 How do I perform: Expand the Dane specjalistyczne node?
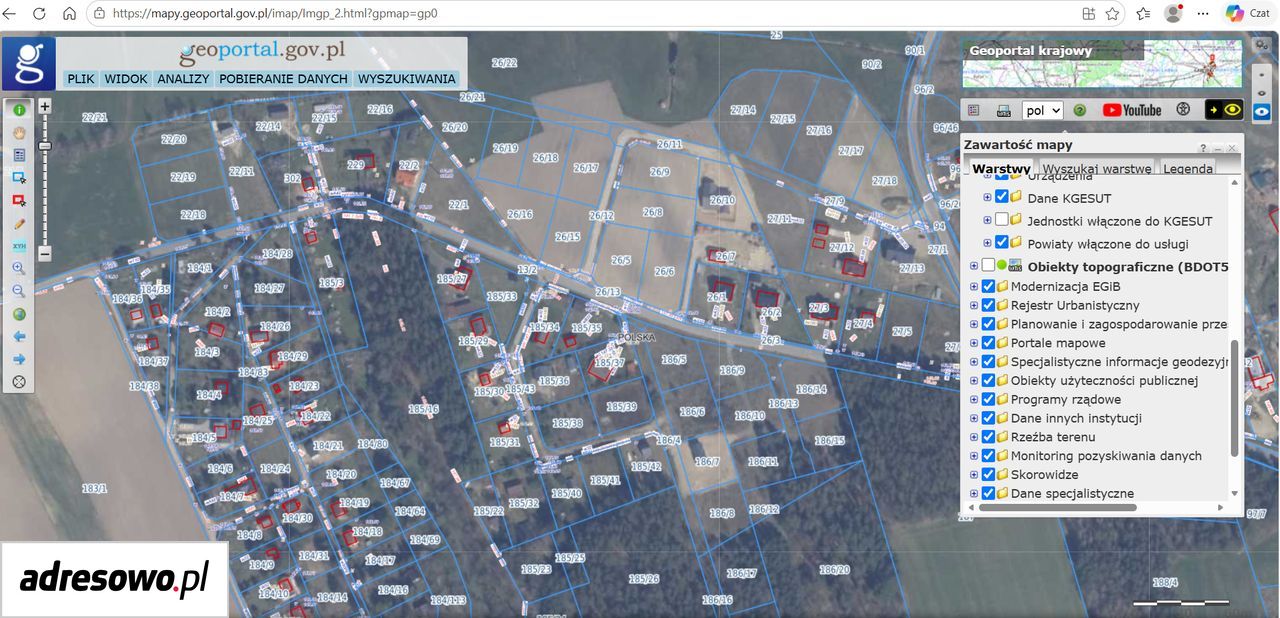[x=974, y=494]
